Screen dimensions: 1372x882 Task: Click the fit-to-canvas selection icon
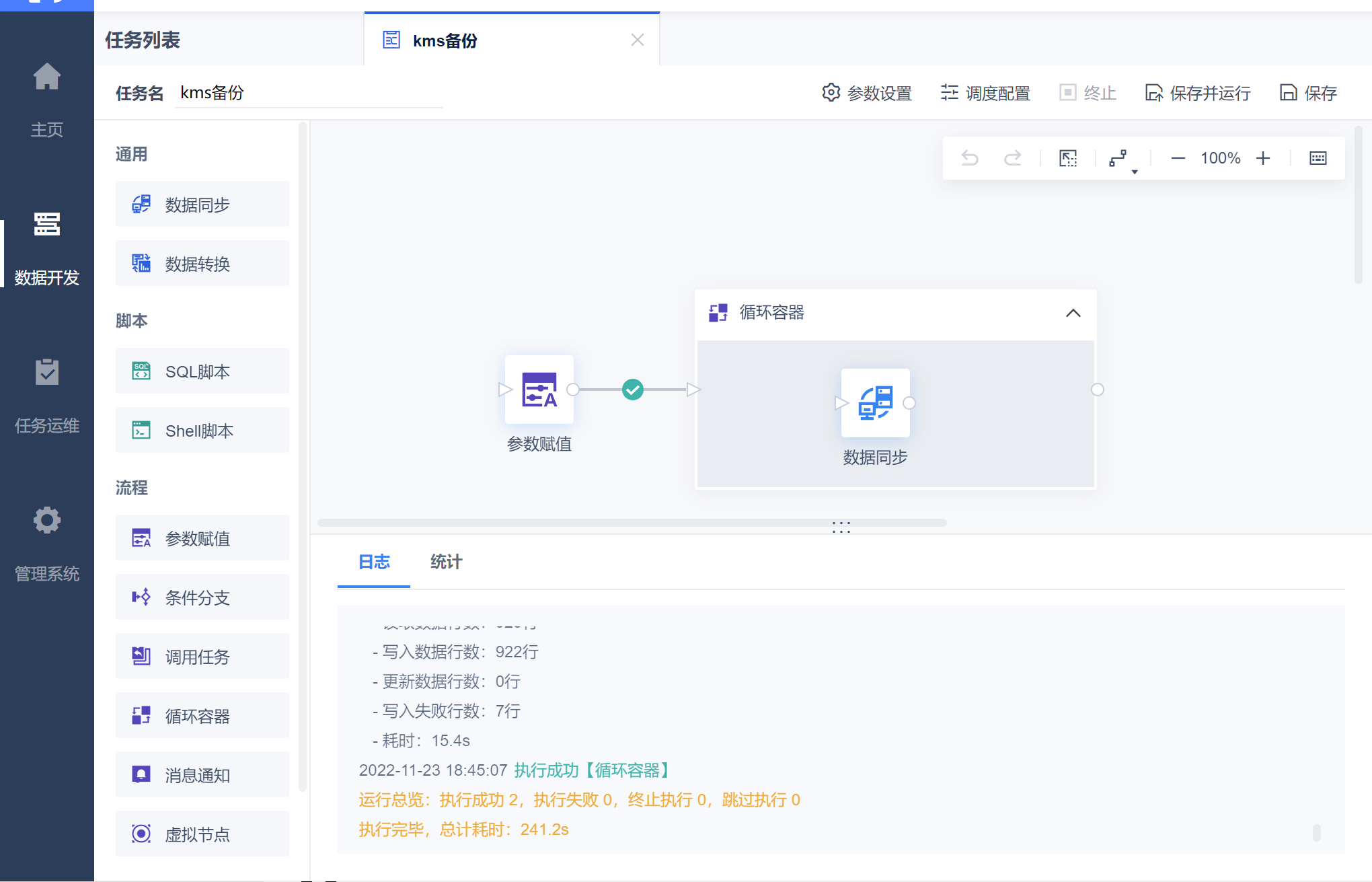pos(1068,158)
